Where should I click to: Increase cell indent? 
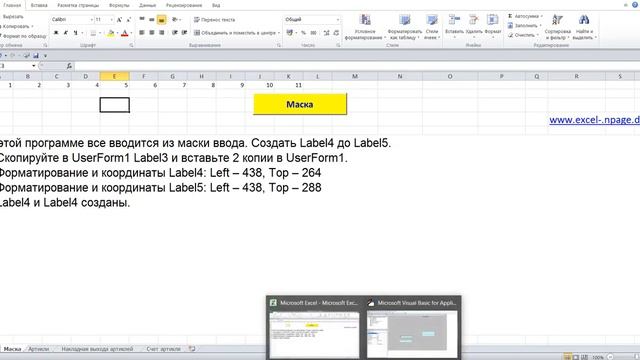click(184, 33)
